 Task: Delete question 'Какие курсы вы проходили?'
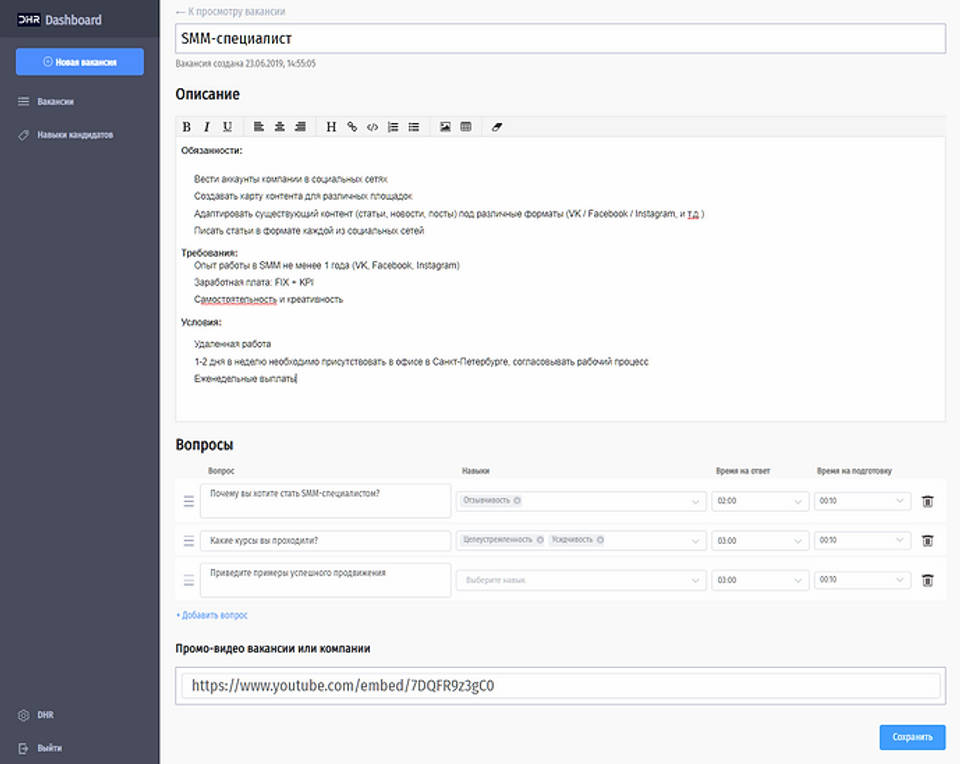pos(928,541)
